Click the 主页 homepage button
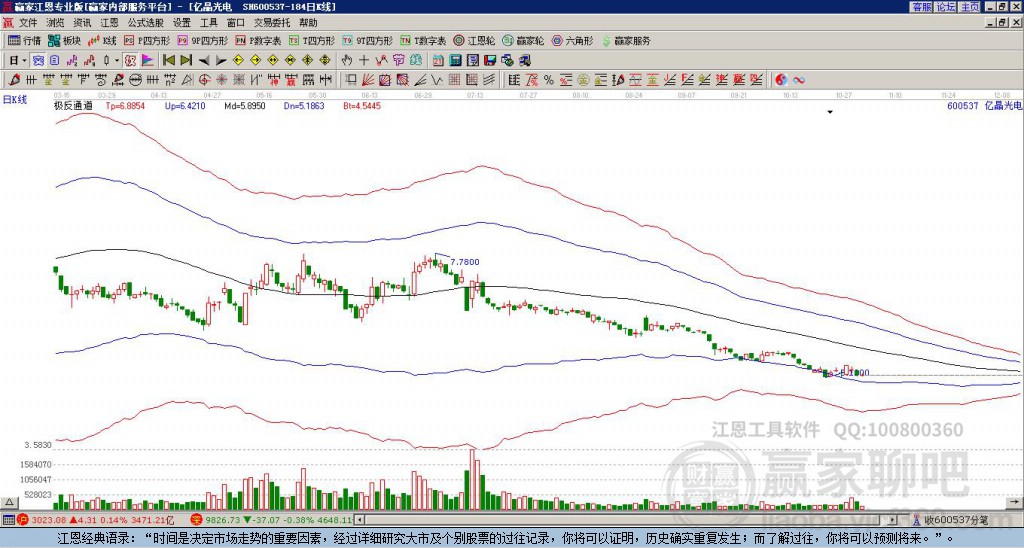Image resolution: width=1024 pixels, height=548 pixels. click(x=969, y=7)
